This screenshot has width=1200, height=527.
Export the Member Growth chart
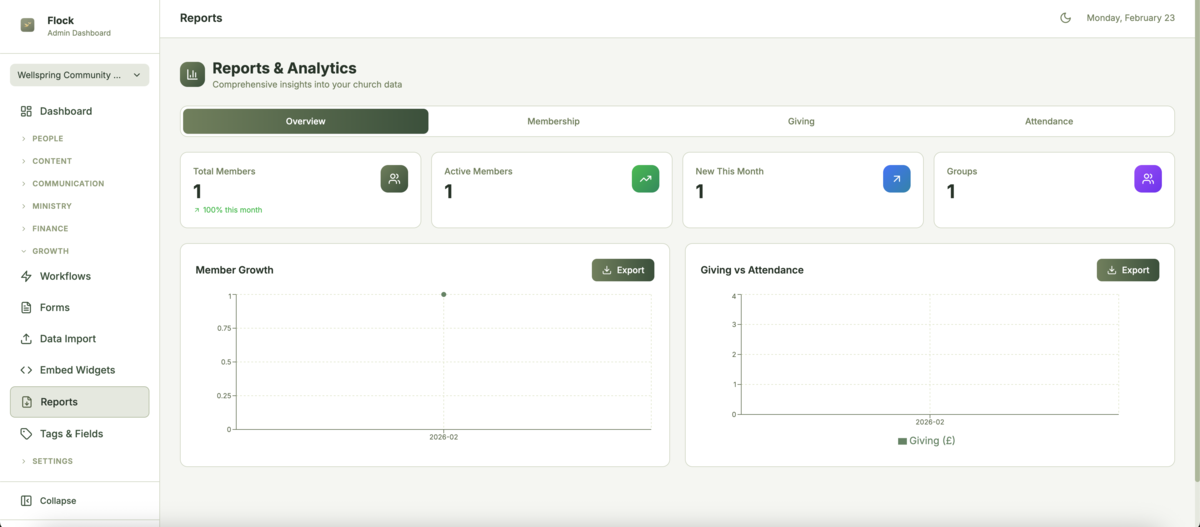point(623,270)
